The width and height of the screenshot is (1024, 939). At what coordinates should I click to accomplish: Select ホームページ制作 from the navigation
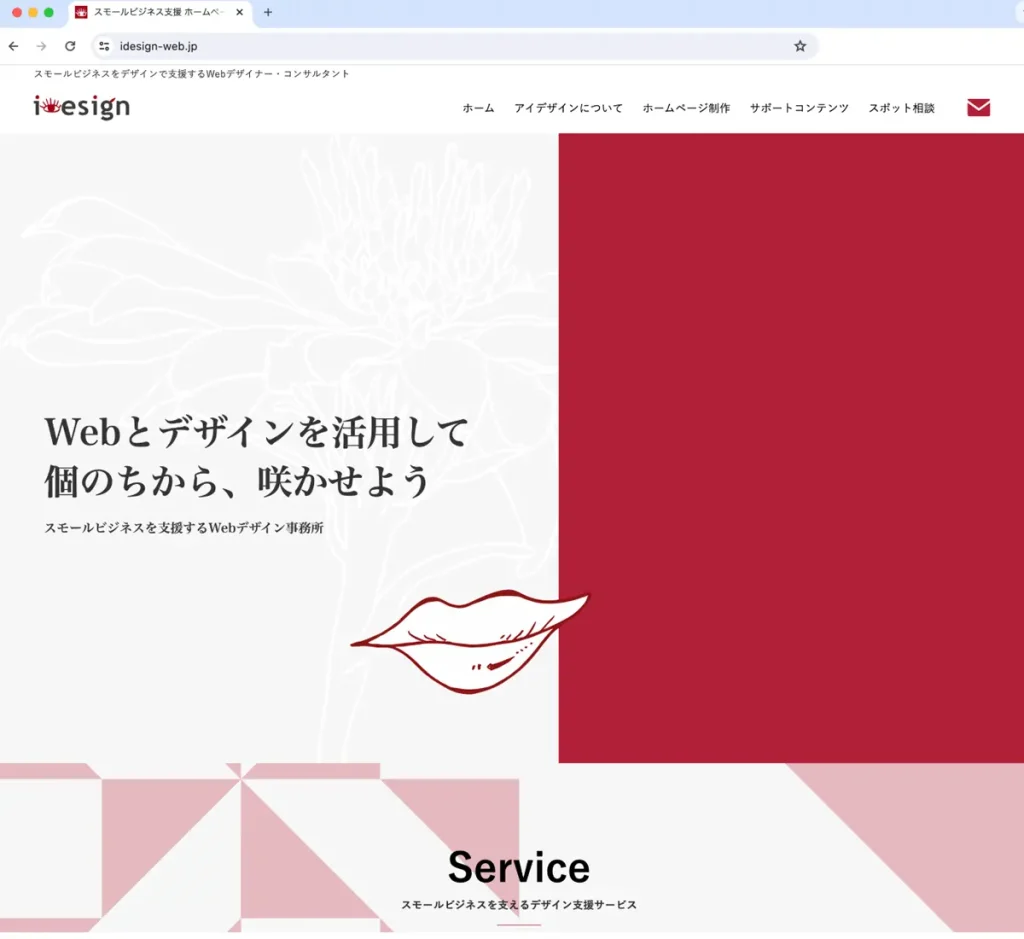pos(686,108)
